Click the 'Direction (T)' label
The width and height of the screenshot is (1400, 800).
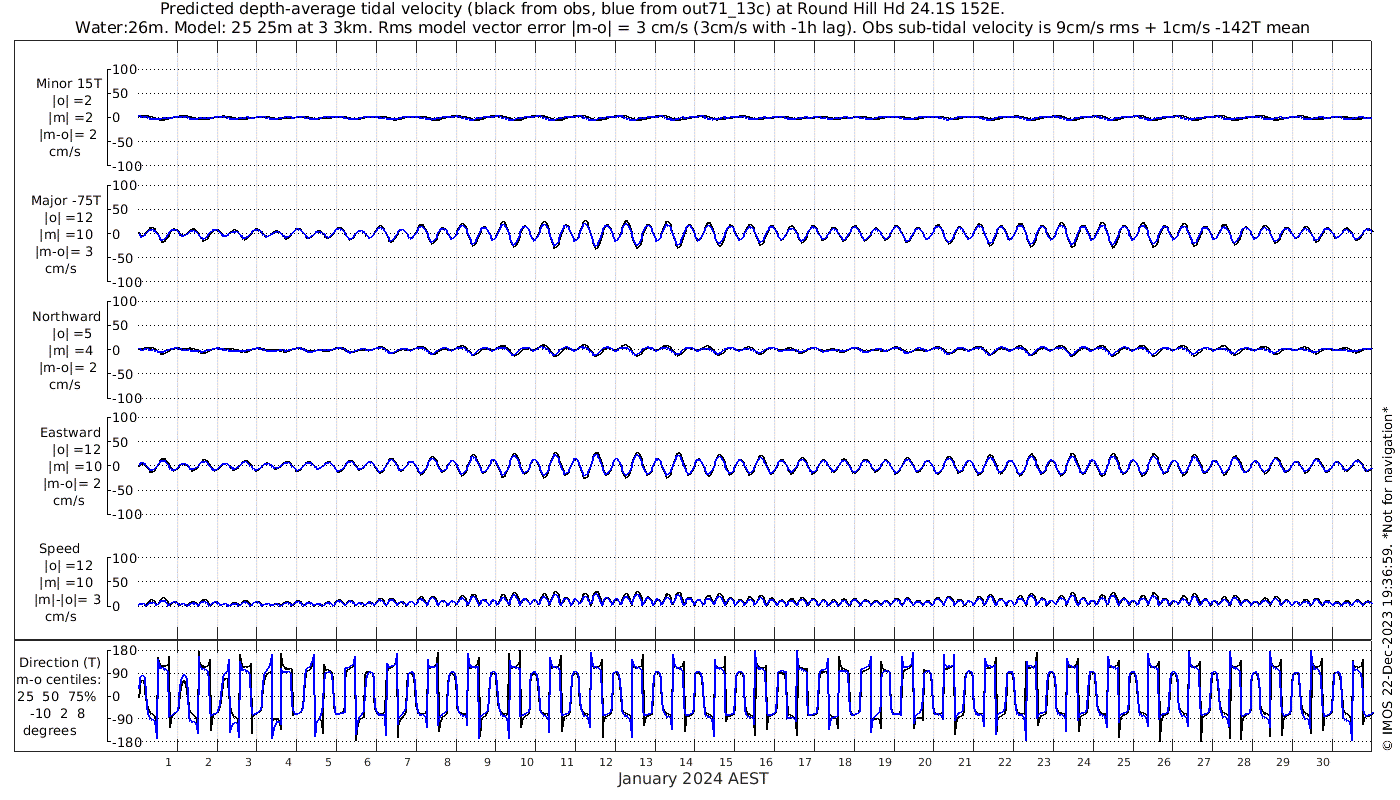[61, 663]
